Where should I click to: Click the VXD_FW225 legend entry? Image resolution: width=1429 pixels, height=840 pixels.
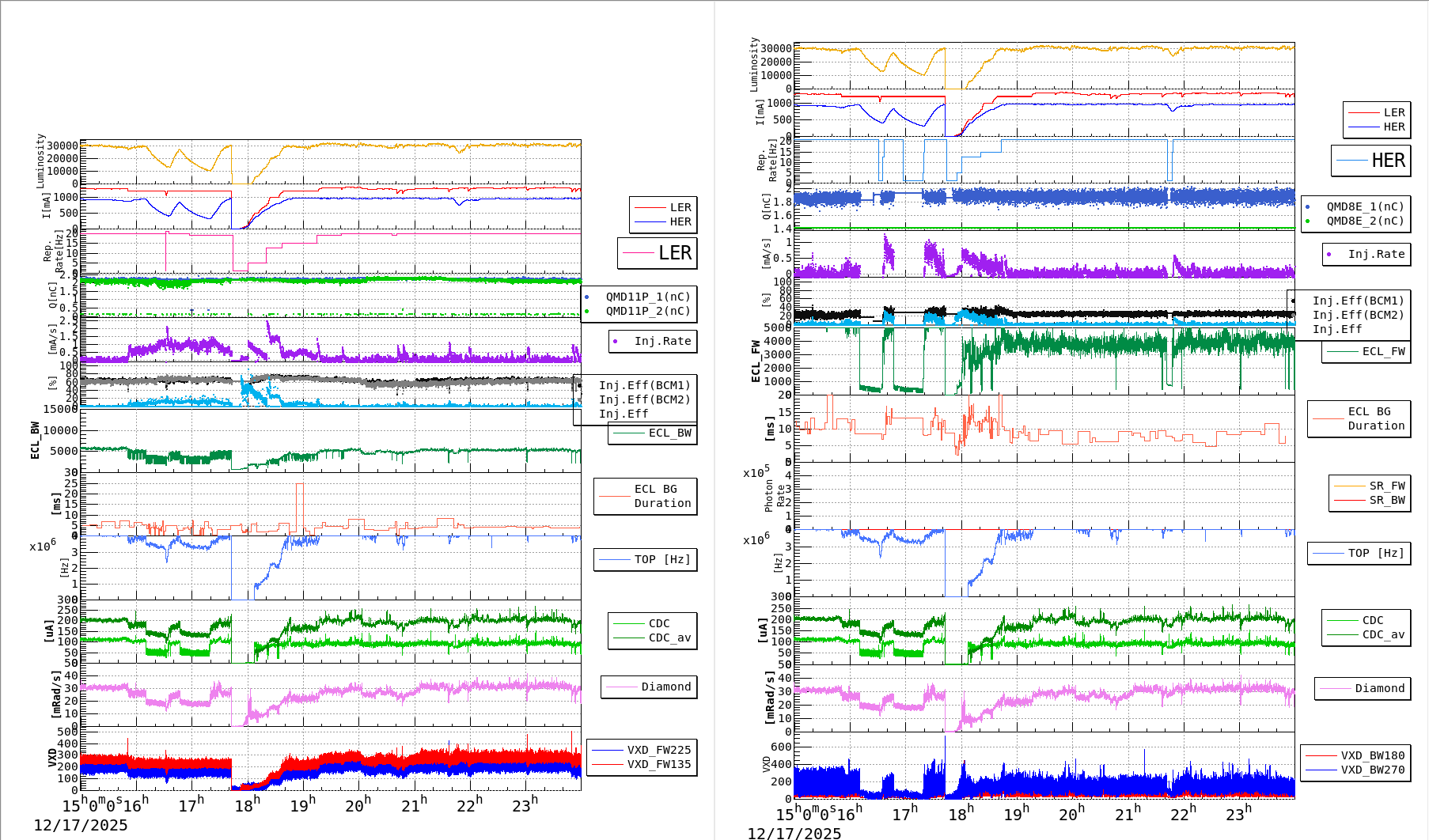tap(658, 750)
